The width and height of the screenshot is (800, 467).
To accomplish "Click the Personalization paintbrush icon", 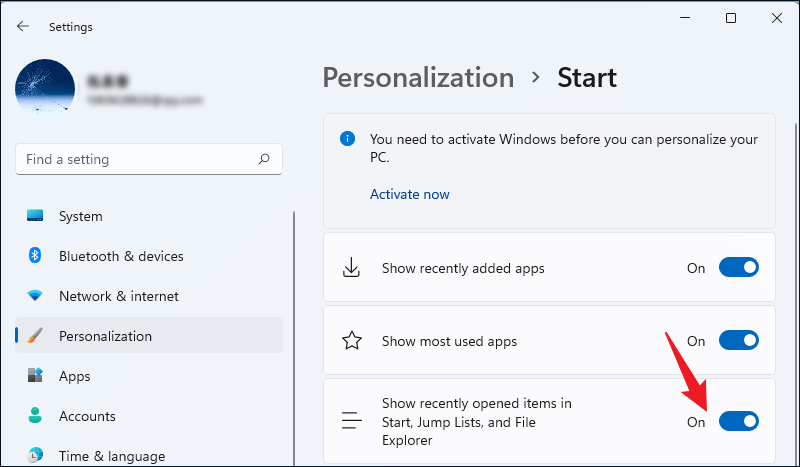I will point(35,335).
